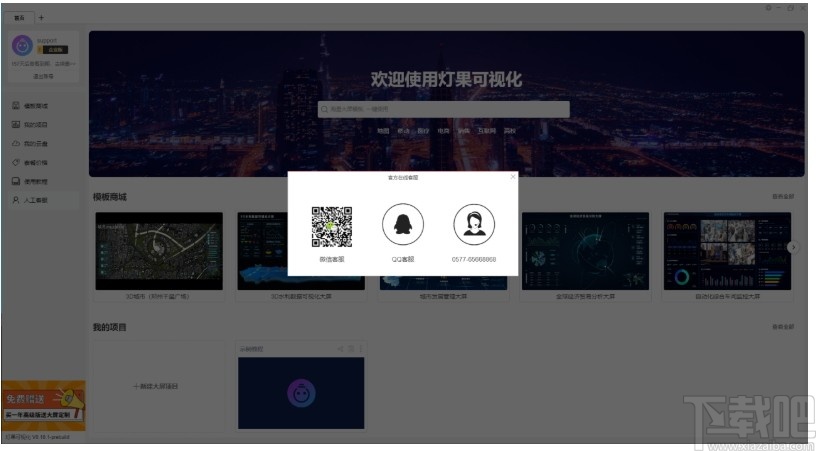This screenshot has width=818, height=451.
Task: Select the 电商 category tag under search
Action: [443, 131]
